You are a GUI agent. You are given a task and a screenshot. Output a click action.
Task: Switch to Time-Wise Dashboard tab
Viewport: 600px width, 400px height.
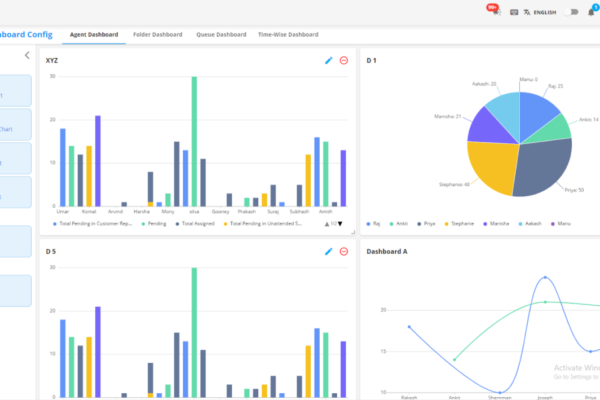[288, 34]
